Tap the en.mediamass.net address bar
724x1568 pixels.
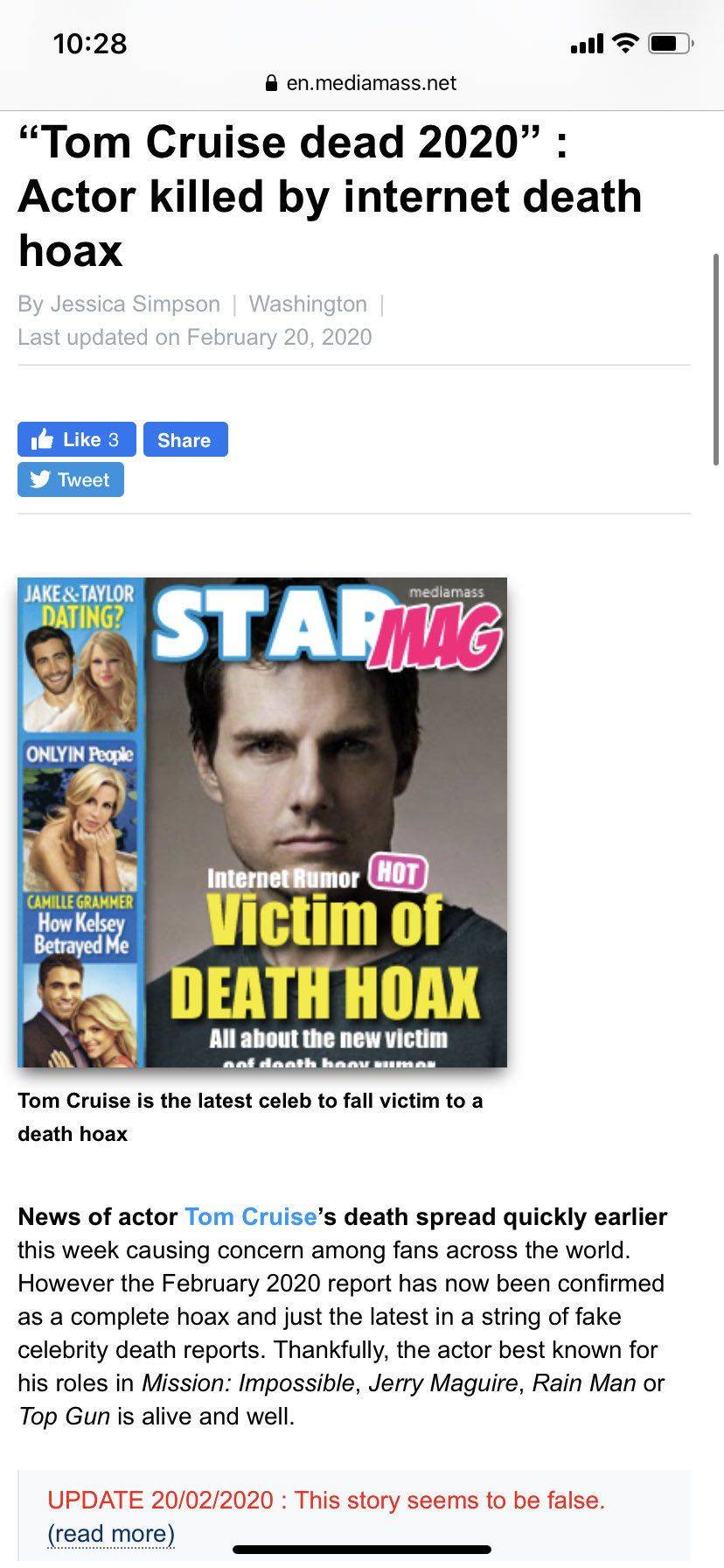coord(361,83)
